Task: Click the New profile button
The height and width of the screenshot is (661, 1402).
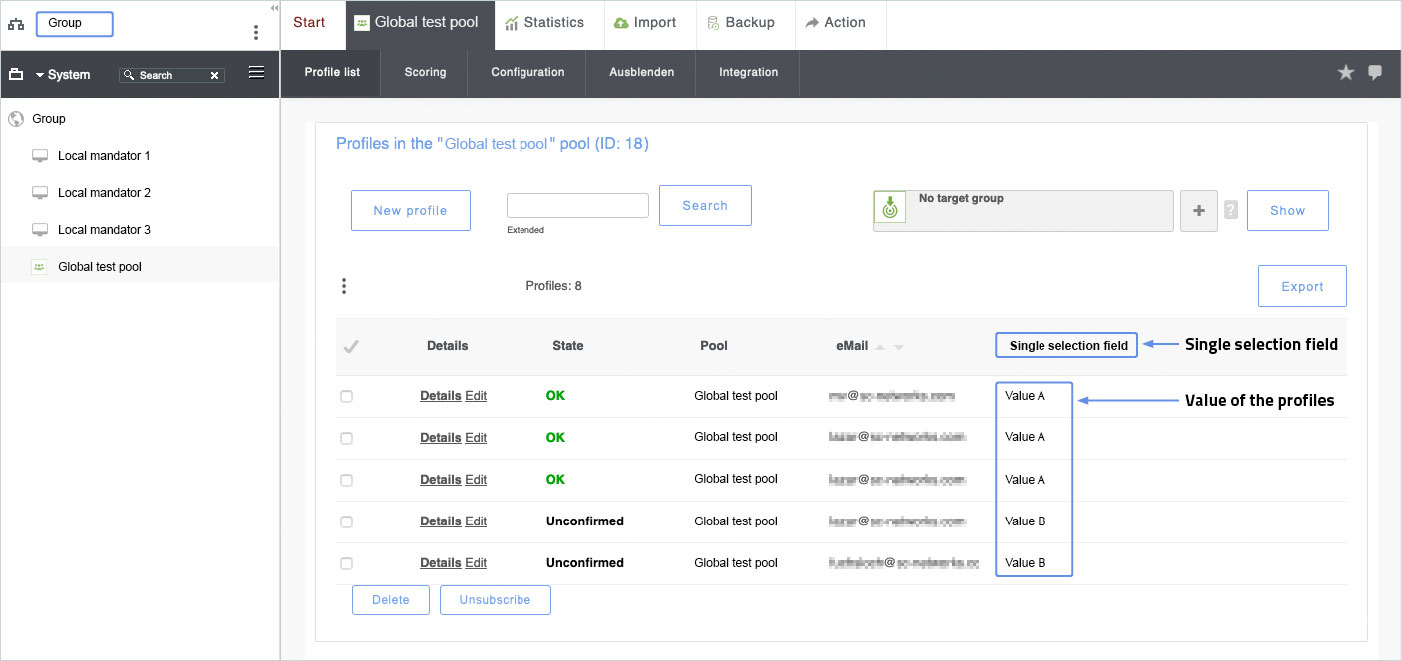Action: point(410,211)
